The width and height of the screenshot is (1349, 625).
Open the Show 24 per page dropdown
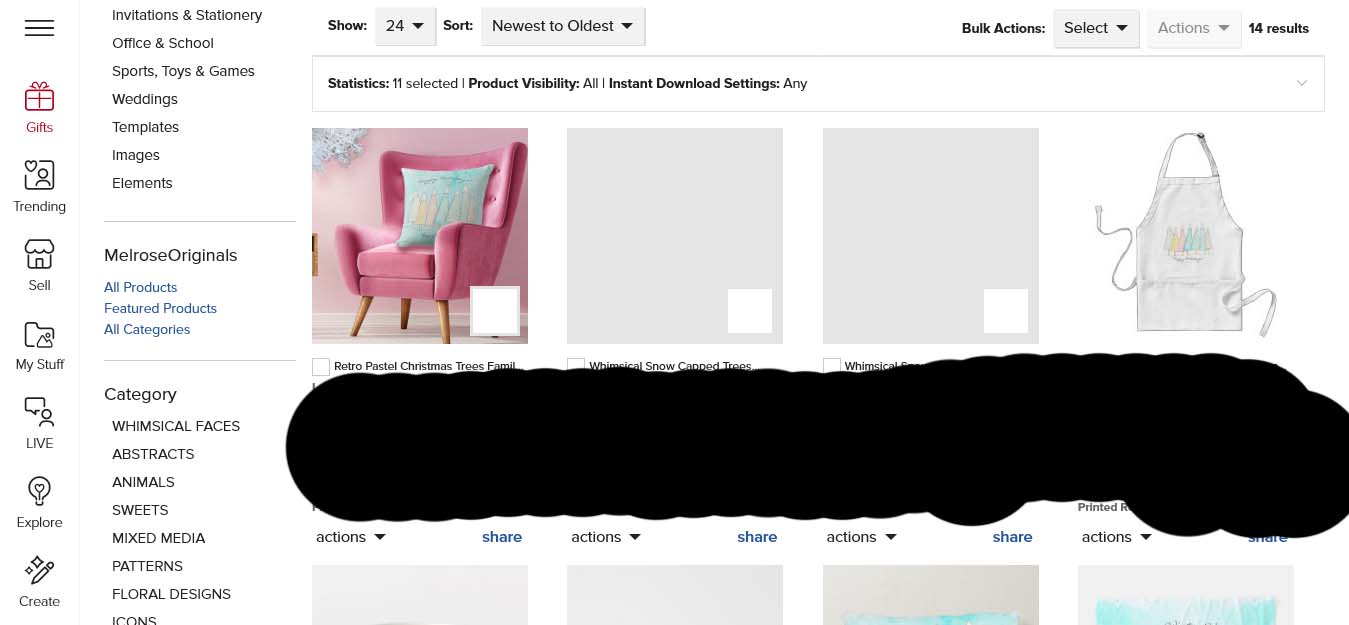pyautogui.click(x=405, y=26)
